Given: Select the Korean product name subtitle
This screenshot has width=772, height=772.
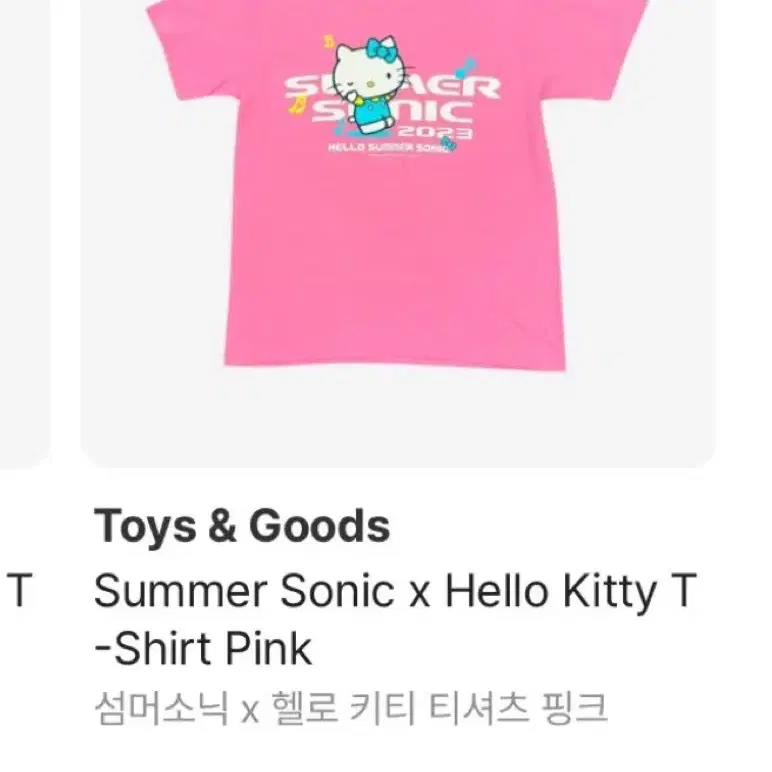Looking at the screenshot, I should click(x=351, y=709).
